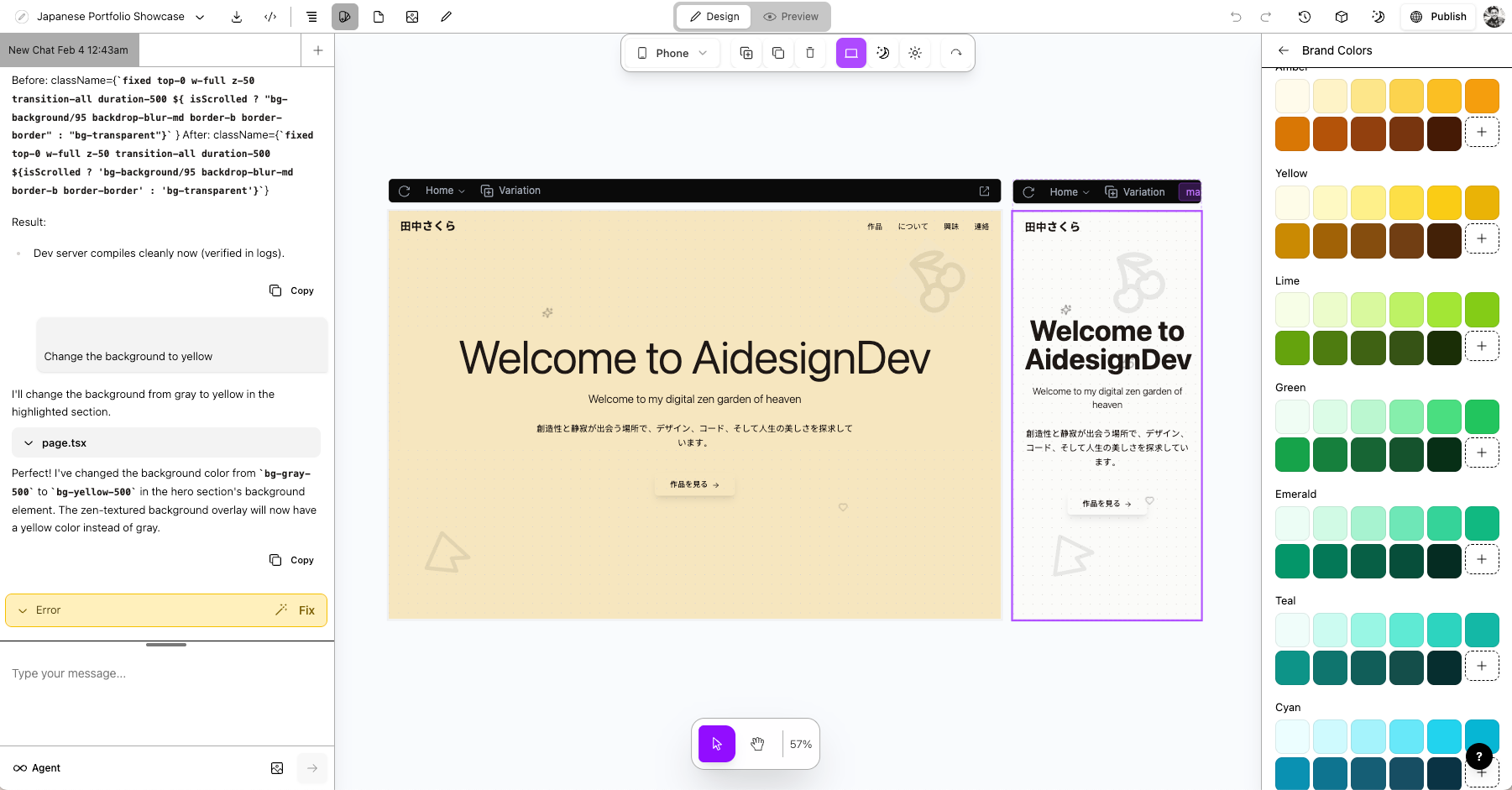This screenshot has width=1512, height=790.
Task: Select the code export icon in top toolbar
Action: [x=270, y=16]
